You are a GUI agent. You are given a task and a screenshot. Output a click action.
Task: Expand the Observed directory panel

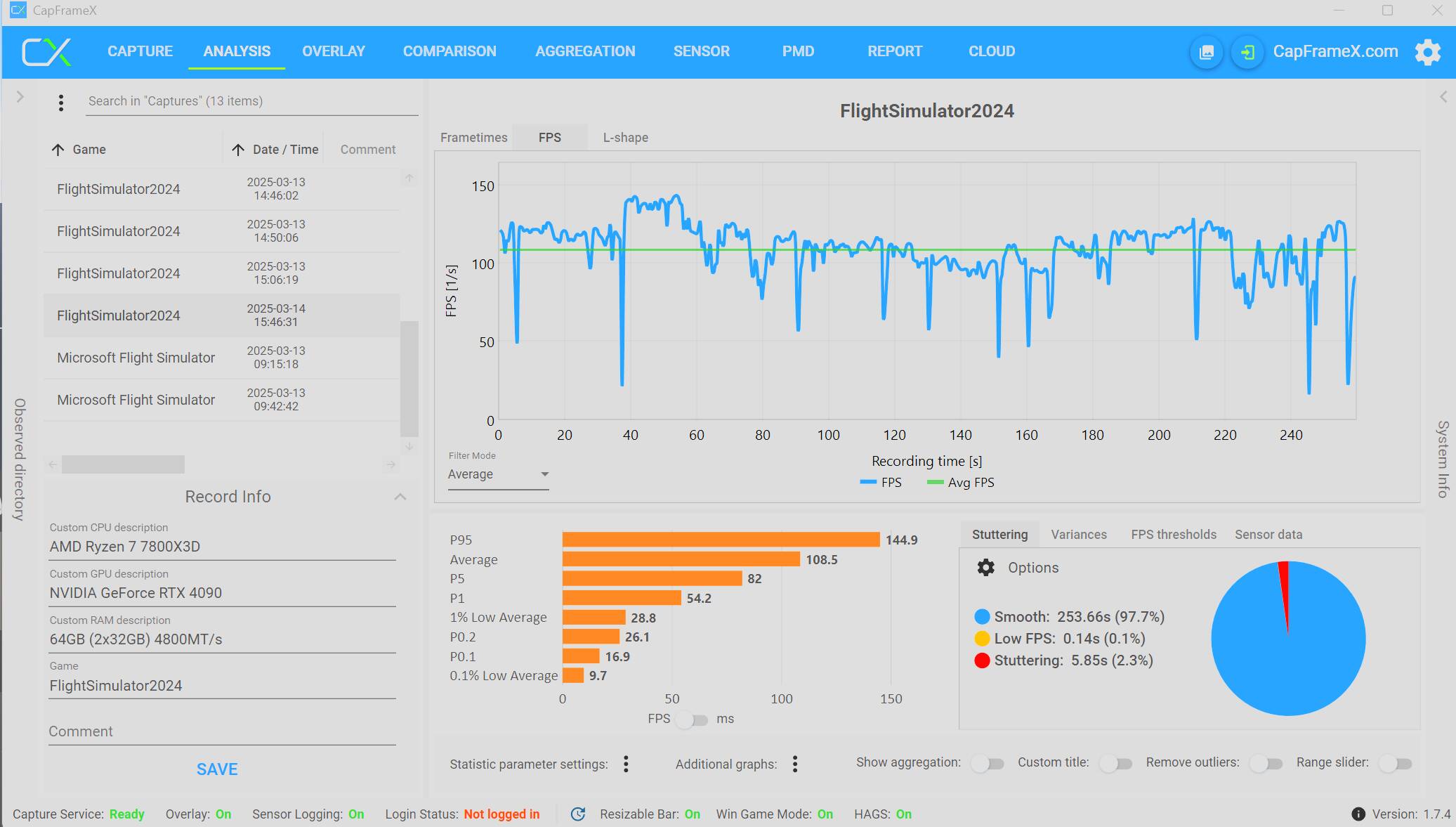click(20, 97)
